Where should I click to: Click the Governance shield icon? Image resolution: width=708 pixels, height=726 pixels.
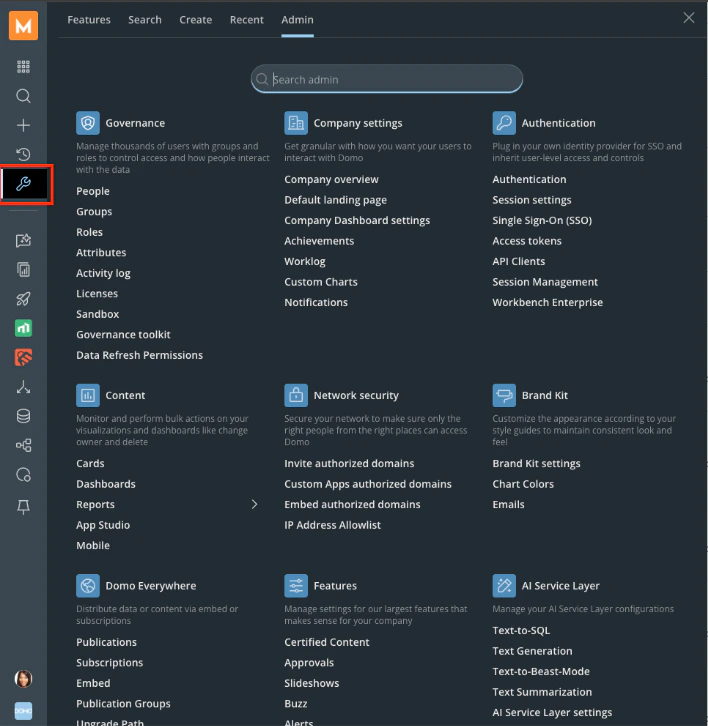[88, 123]
